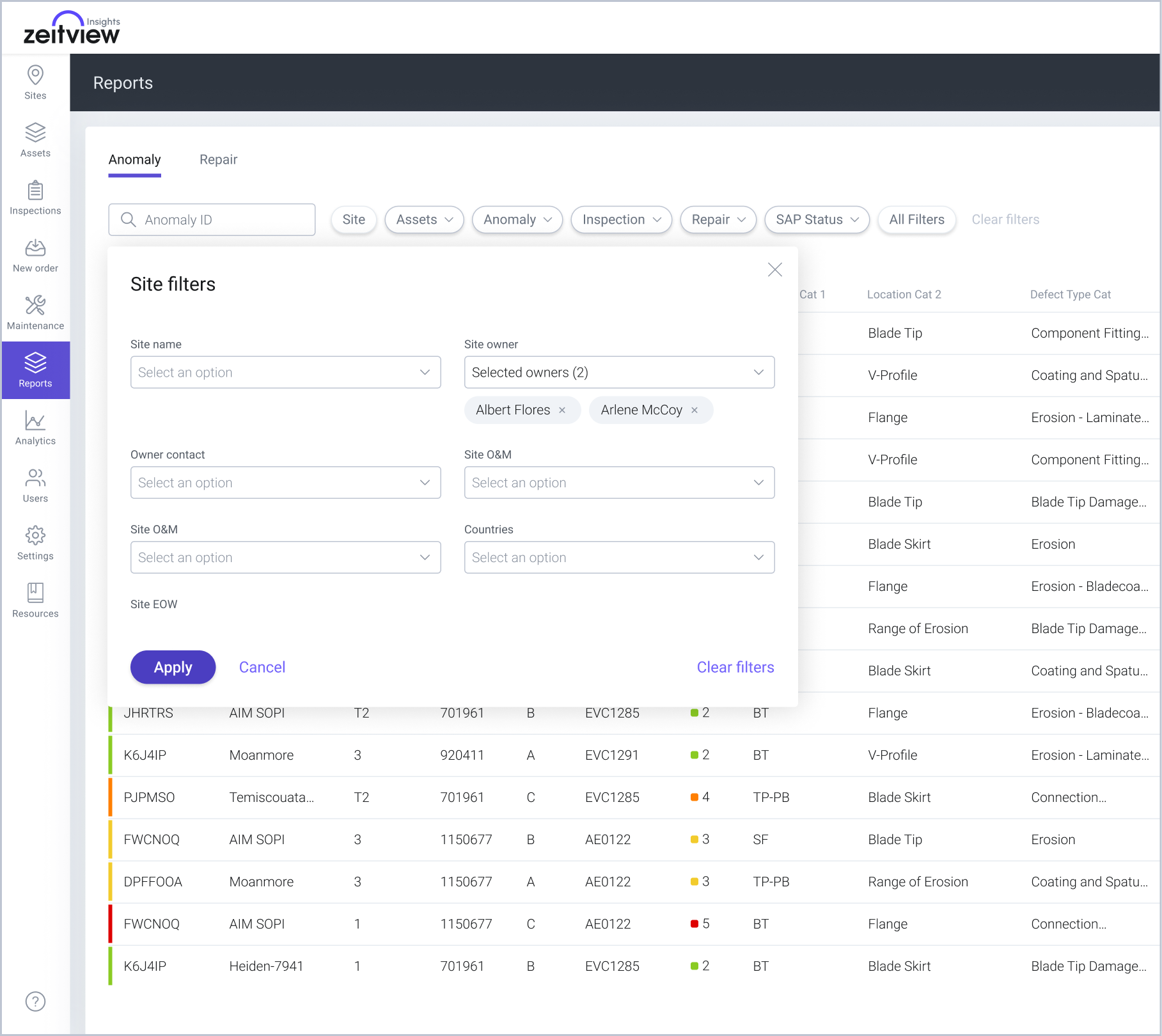This screenshot has width=1162, height=1036.
Task: Expand the Repair filter dropdown
Action: click(x=718, y=220)
